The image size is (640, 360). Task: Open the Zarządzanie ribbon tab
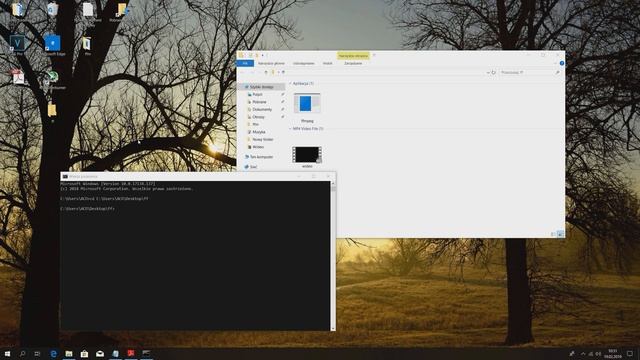click(353, 63)
